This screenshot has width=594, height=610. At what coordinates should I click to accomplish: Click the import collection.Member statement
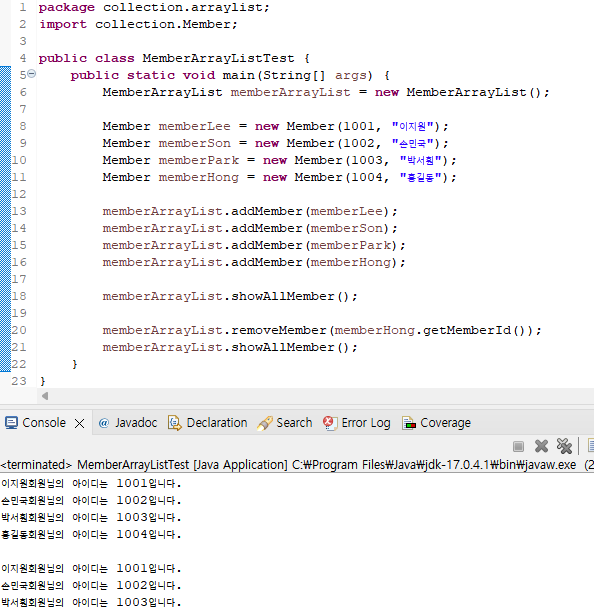click(138, 25)
